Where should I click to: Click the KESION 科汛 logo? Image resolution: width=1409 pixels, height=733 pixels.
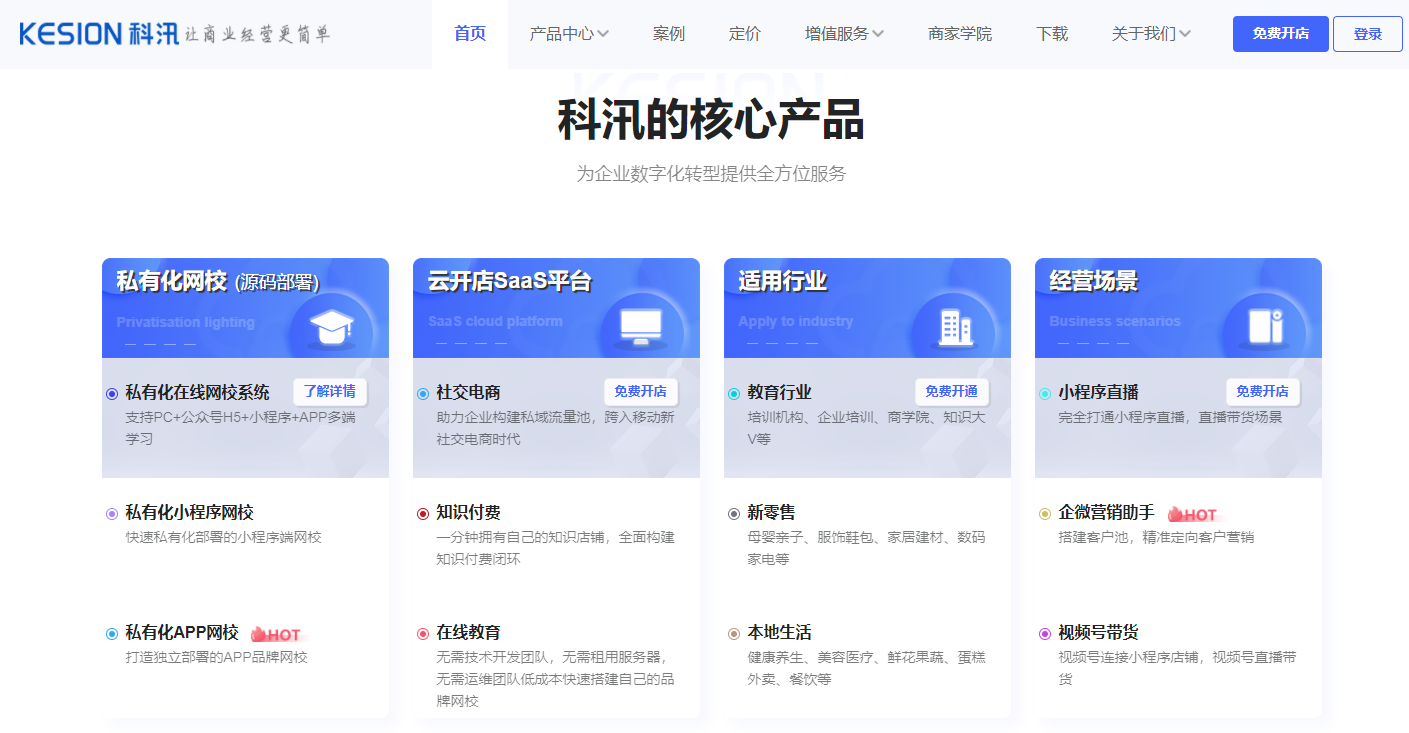pyautogui.click(x=98, y=34)
